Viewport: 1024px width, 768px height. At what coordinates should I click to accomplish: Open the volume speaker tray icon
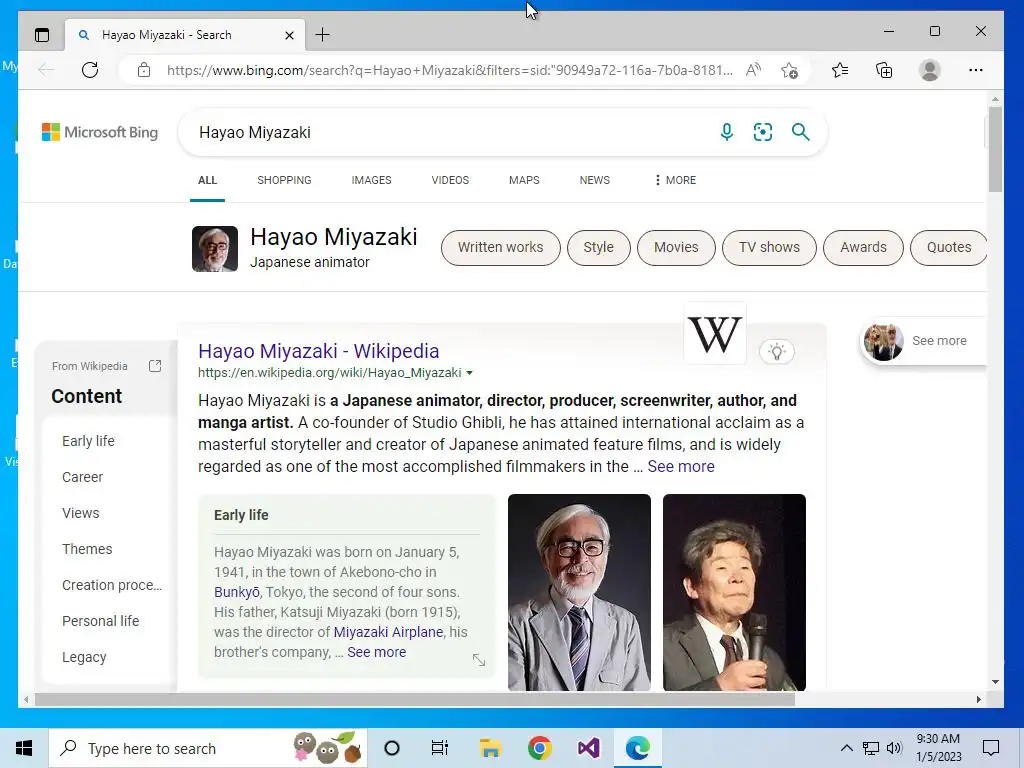(894, 748)
